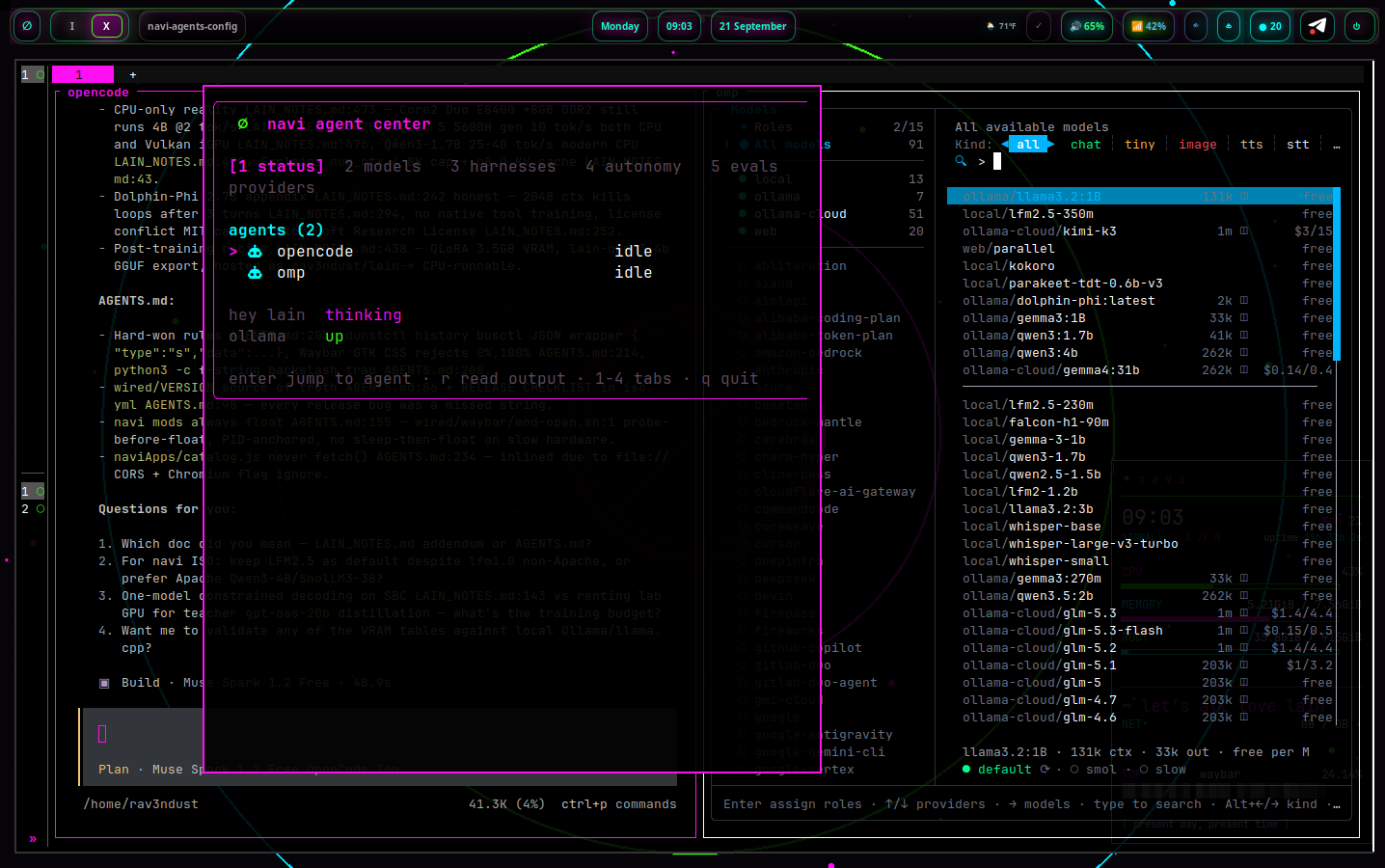Click the cycle icon next to default
Screen dimensions: 1385x868
(1045, 770)
